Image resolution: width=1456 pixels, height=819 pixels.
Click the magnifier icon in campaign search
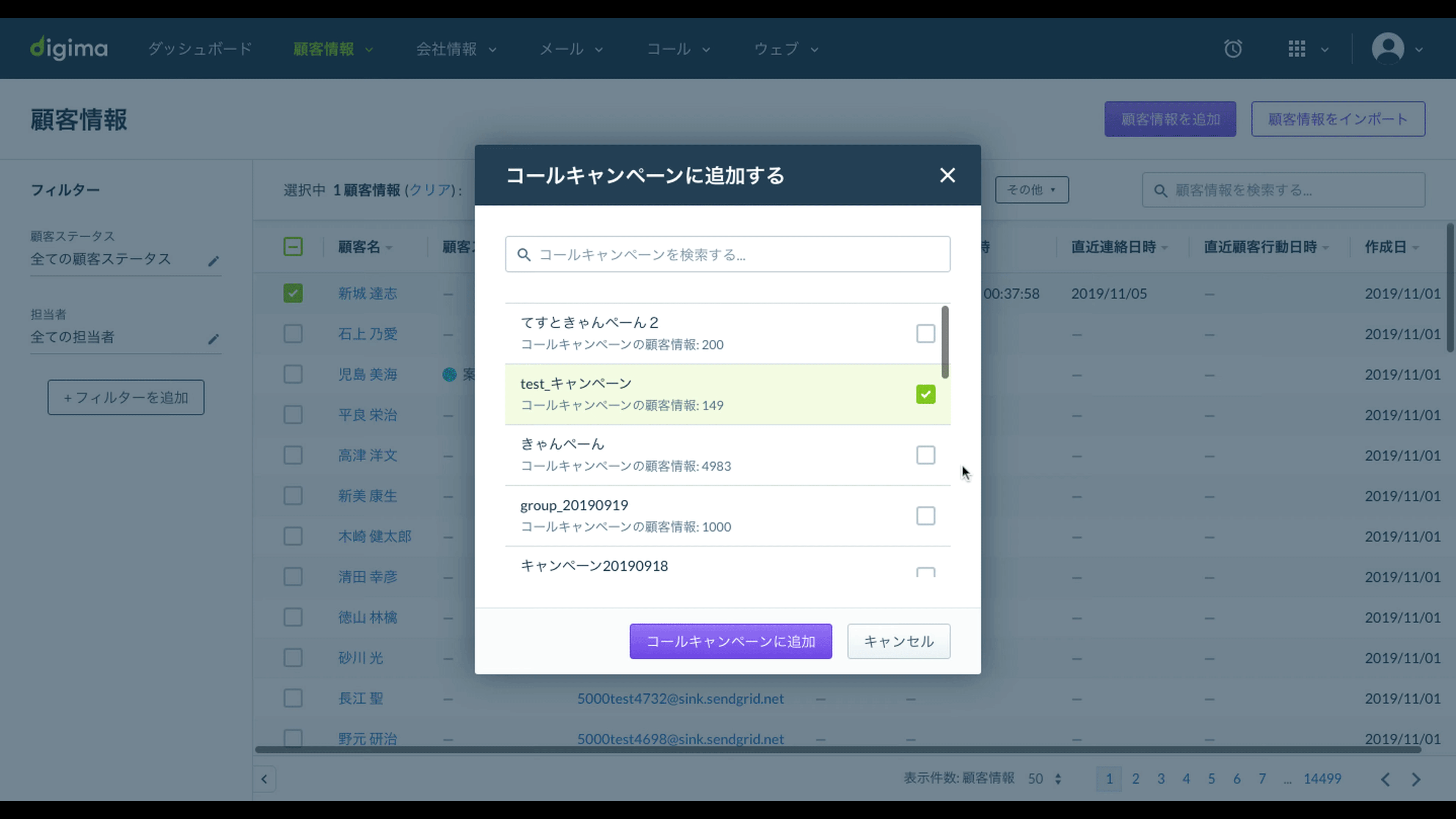(524, 255)
